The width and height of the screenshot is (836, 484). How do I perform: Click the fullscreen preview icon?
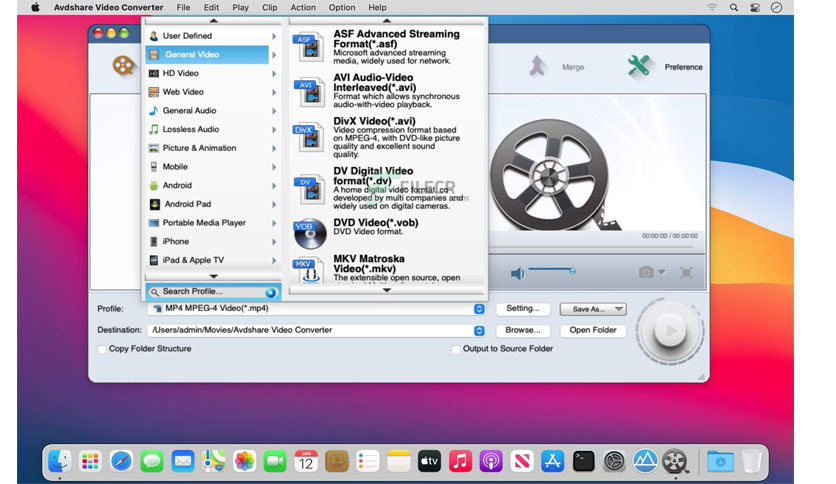(x=686, y=272)
